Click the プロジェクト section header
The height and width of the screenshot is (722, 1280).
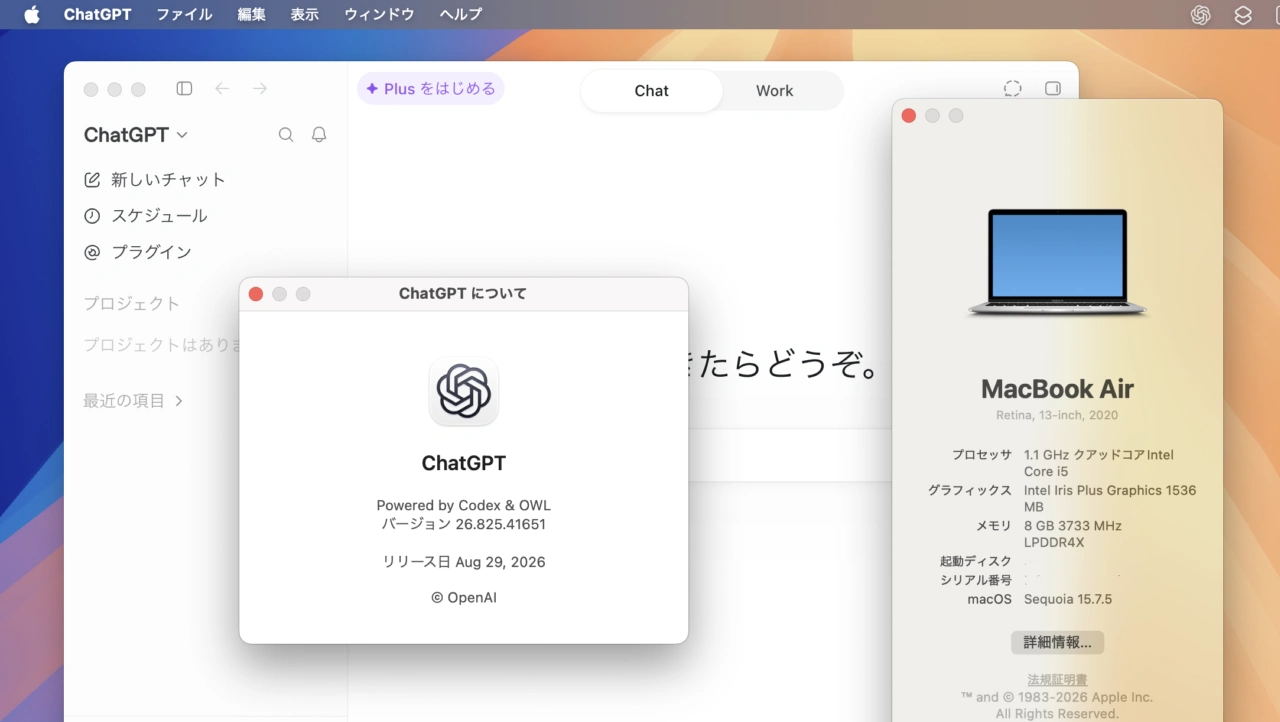click(x=132, y=304)
